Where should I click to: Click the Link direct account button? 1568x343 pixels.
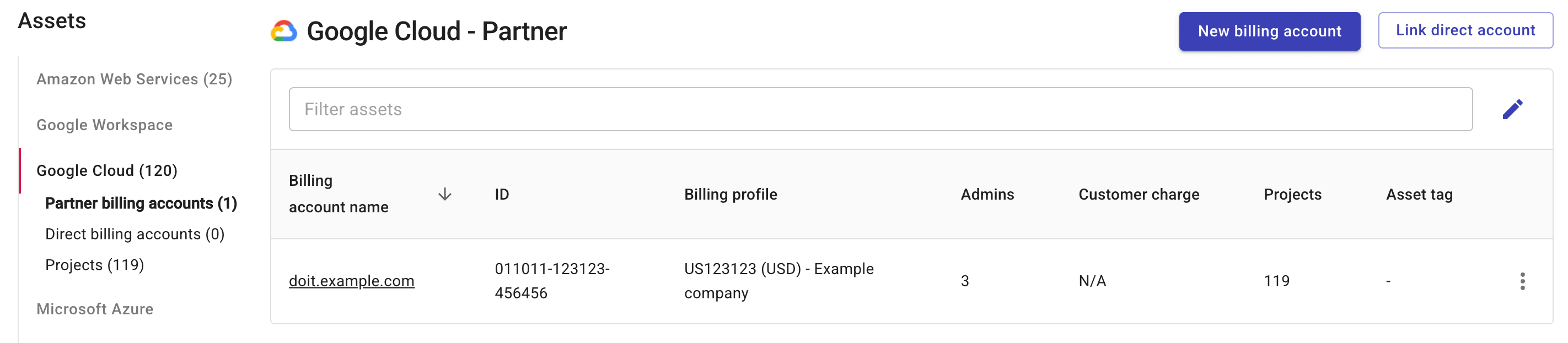pyautogui.click(x=1465, y=30)
